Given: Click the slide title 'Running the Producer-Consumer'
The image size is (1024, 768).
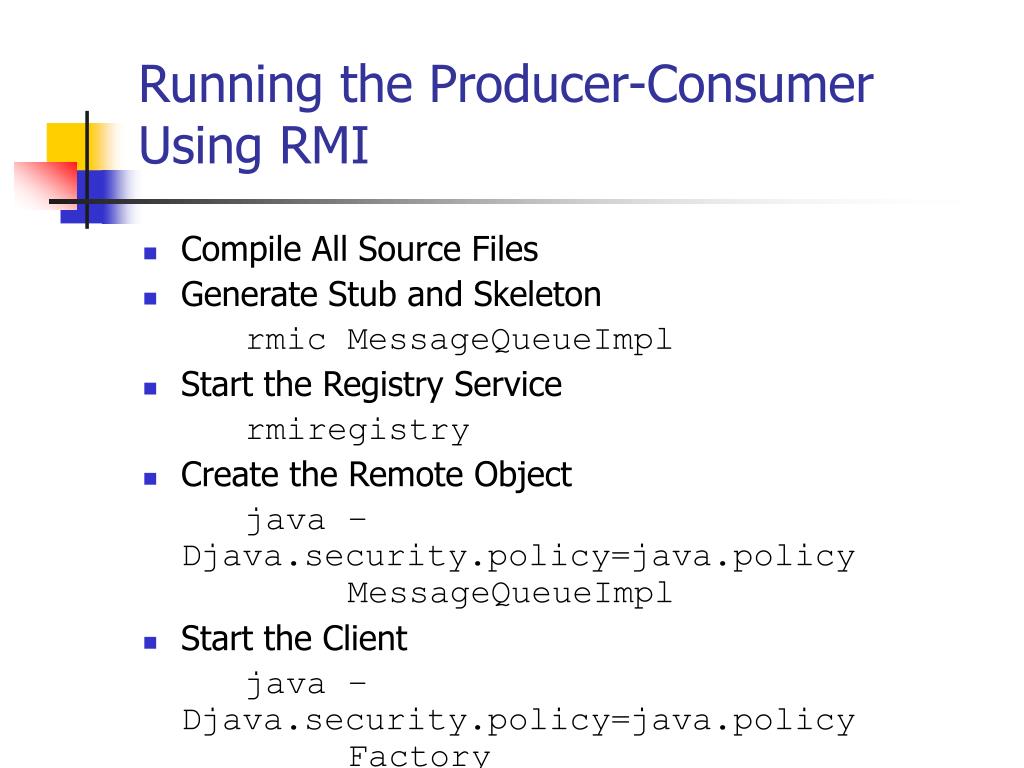Looking at the screenshot, I should [x=506, y=86].
